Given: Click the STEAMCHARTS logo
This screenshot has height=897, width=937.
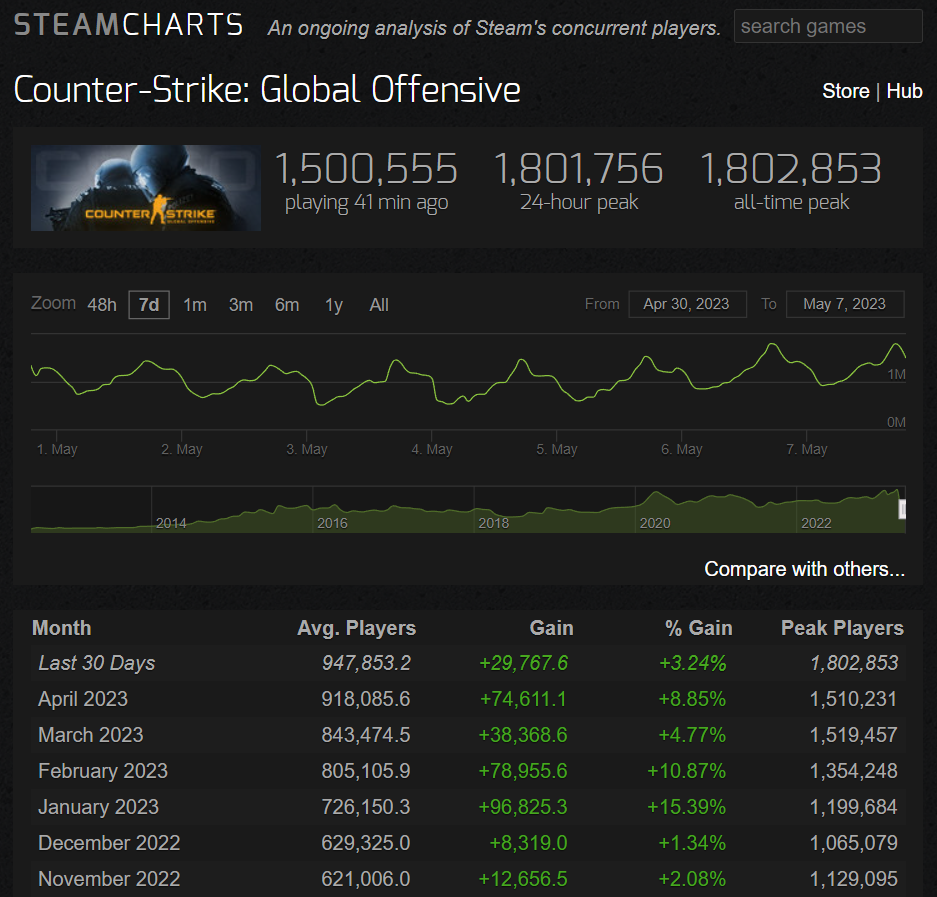Looking at the screenshot, I should 128,25.
